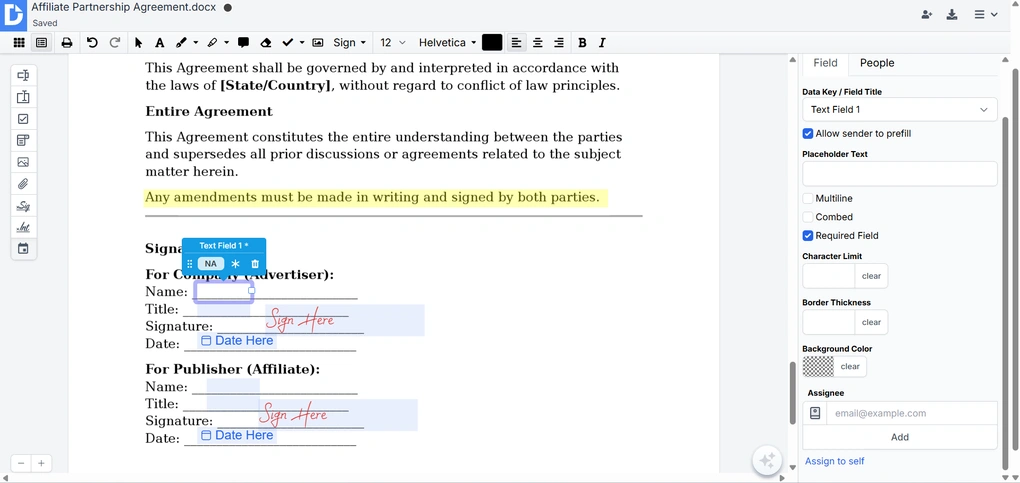Download the document

[x=952, y=14]
